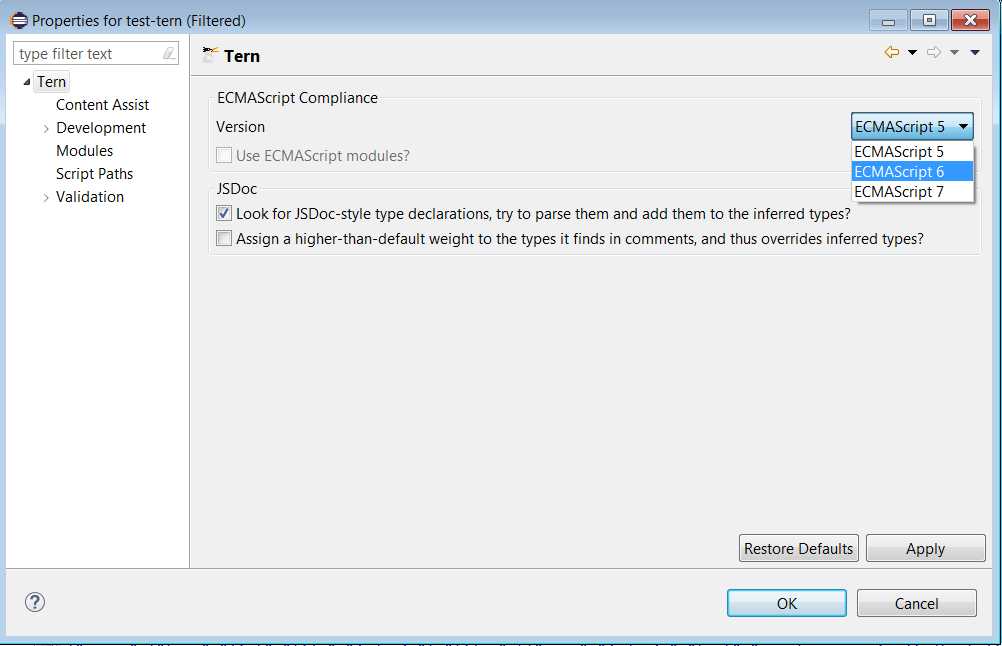Viewport: 1002px width, 646px height.
Task: Open the view menu triangle in header
Action: pos(975,53)
